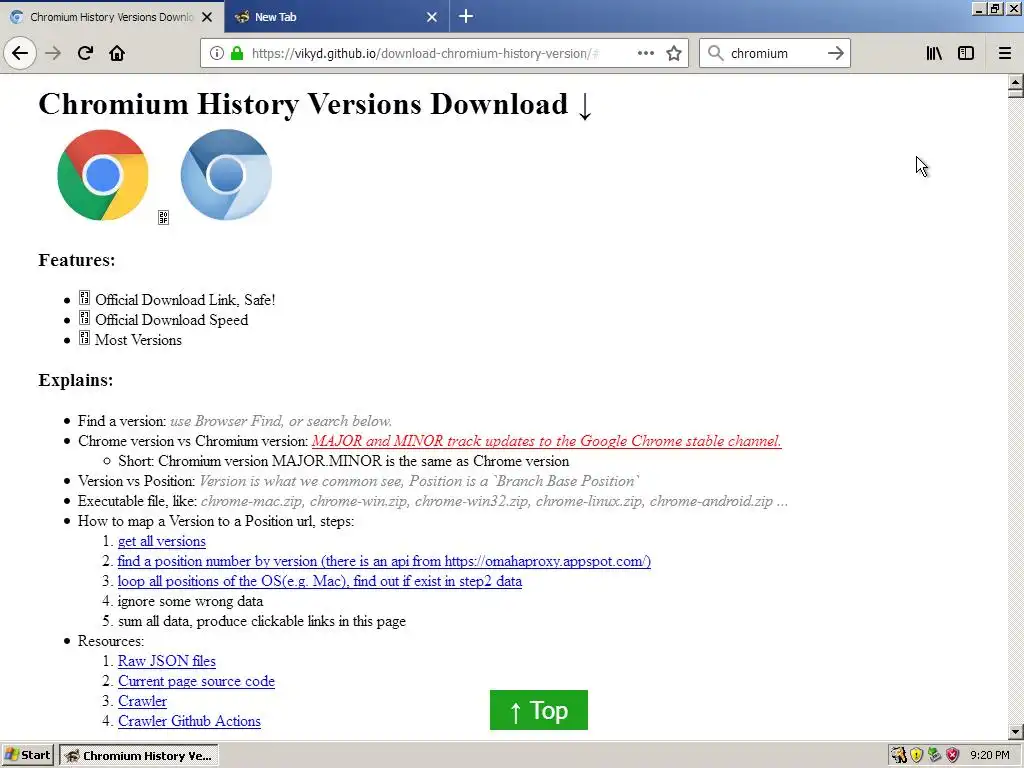
Task: Open the Firefox hamburger menu
Action: (x=1005, y=53)
